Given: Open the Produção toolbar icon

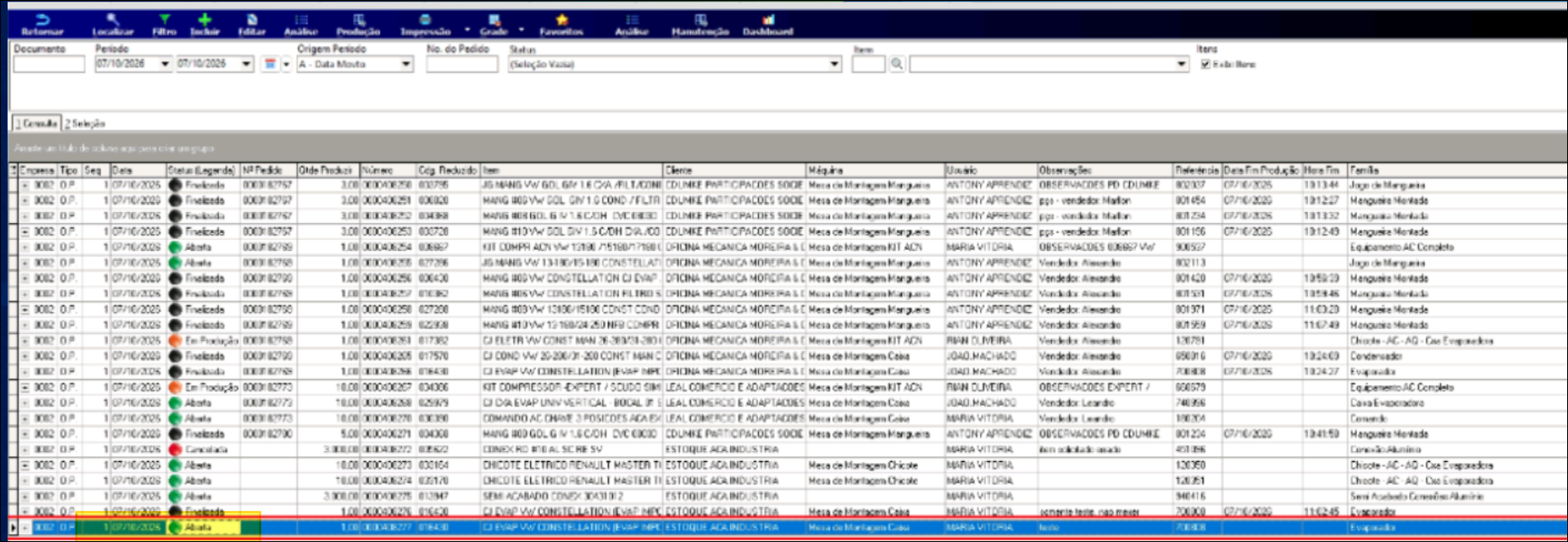Looking at the screenshot, I should point(359,20).
